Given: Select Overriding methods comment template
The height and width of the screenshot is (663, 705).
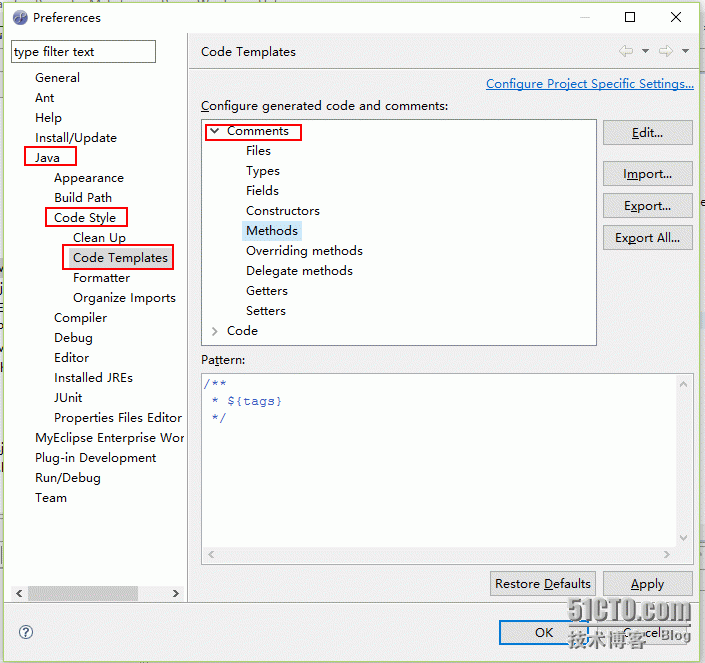Looking at the screenshot, I should [x=304, y=251].
